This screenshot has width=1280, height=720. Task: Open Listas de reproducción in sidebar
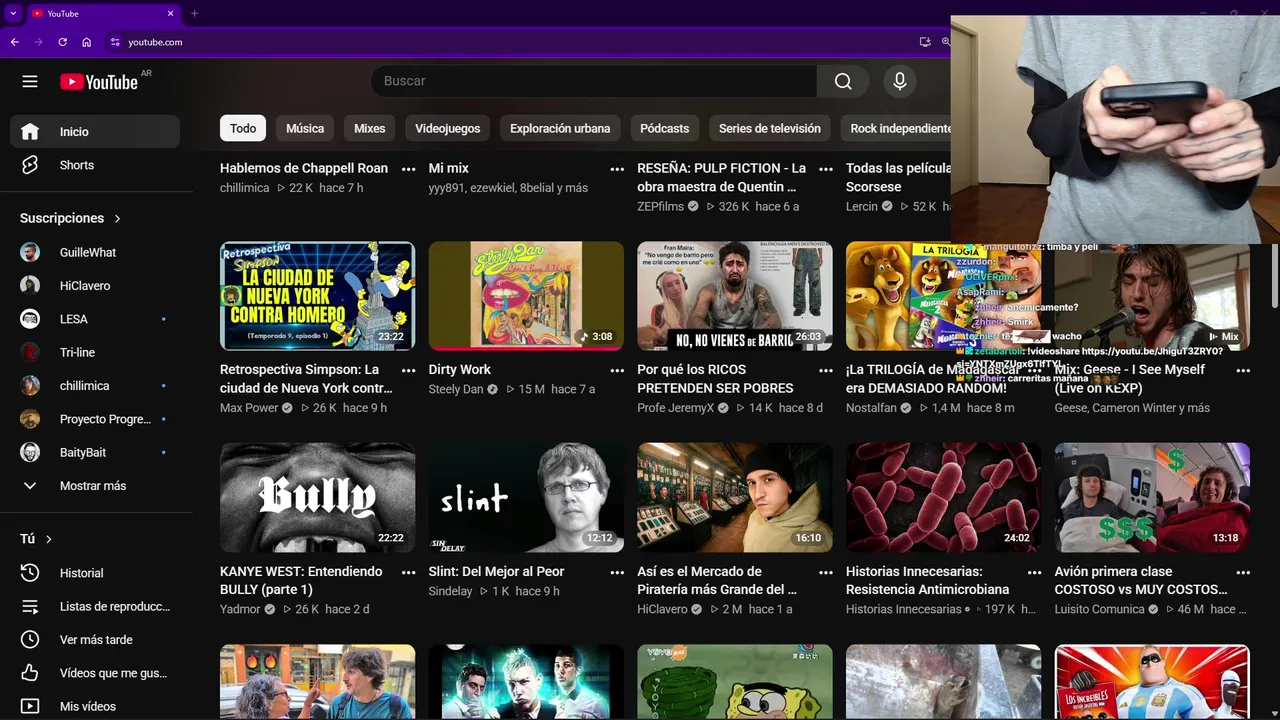[x=95, y=606]
